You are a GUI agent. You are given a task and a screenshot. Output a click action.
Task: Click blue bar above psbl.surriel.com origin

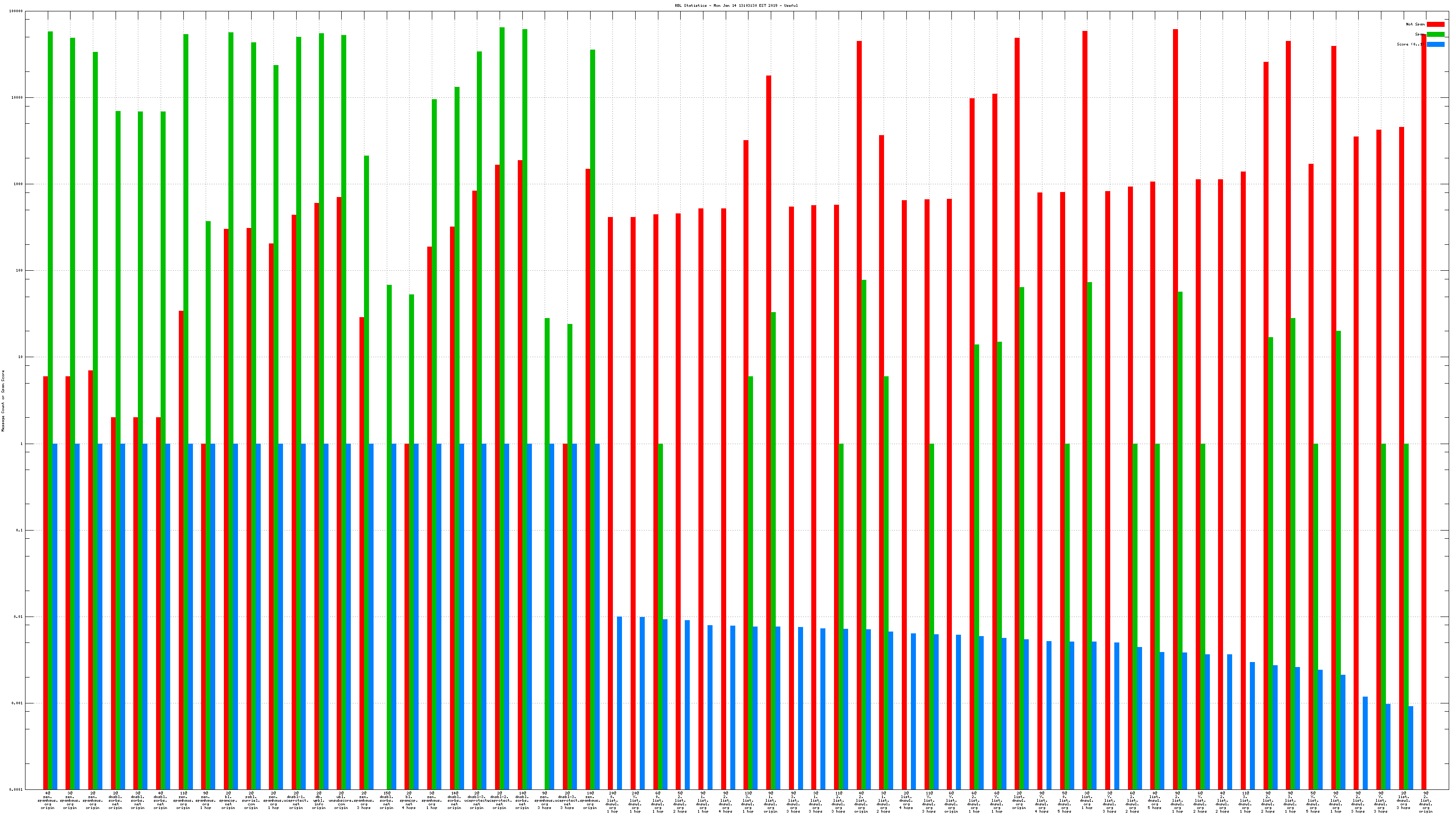click(258, 616)
